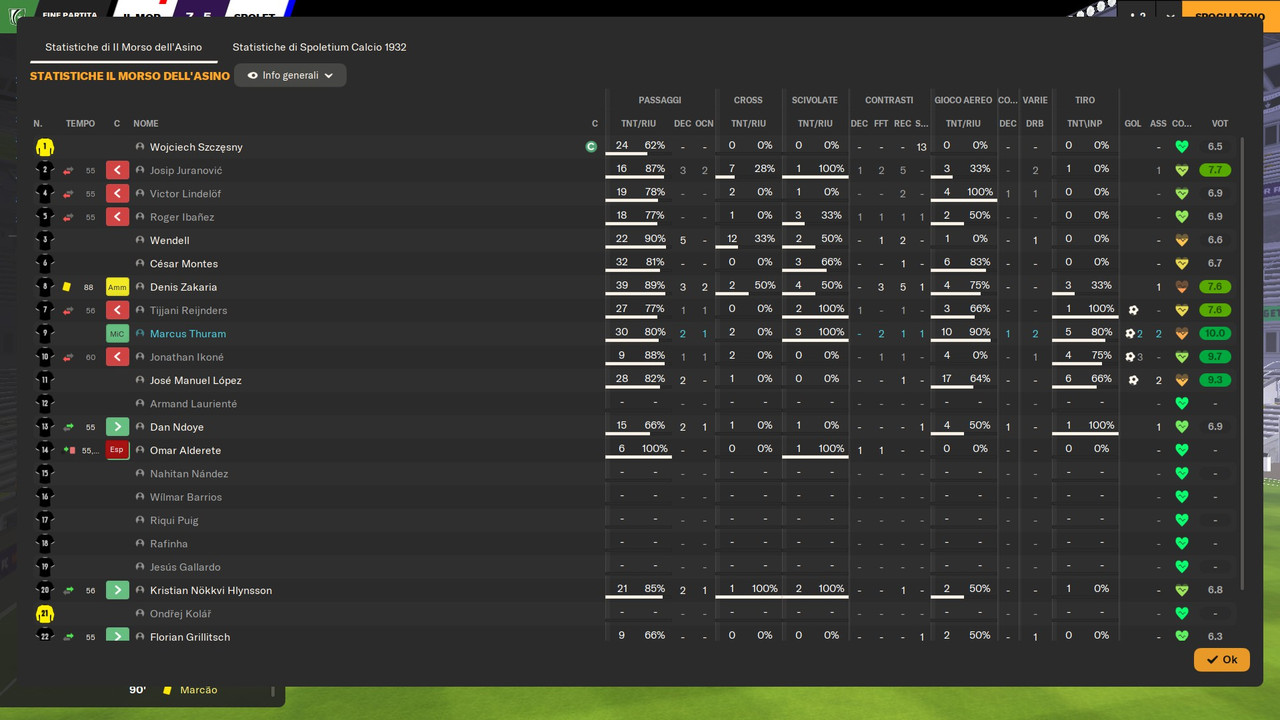The image size is (1280, 720).
Task: Sort table by the VOT rating column header
Action: (1219, 124)
